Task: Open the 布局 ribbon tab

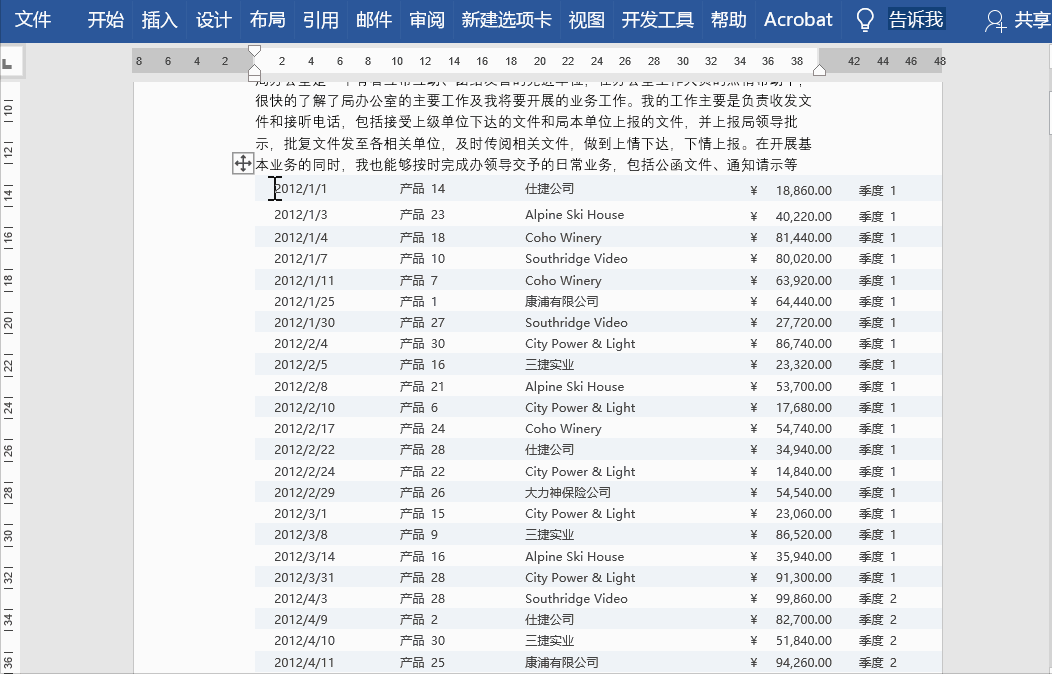Action: (x=267, y=19)
